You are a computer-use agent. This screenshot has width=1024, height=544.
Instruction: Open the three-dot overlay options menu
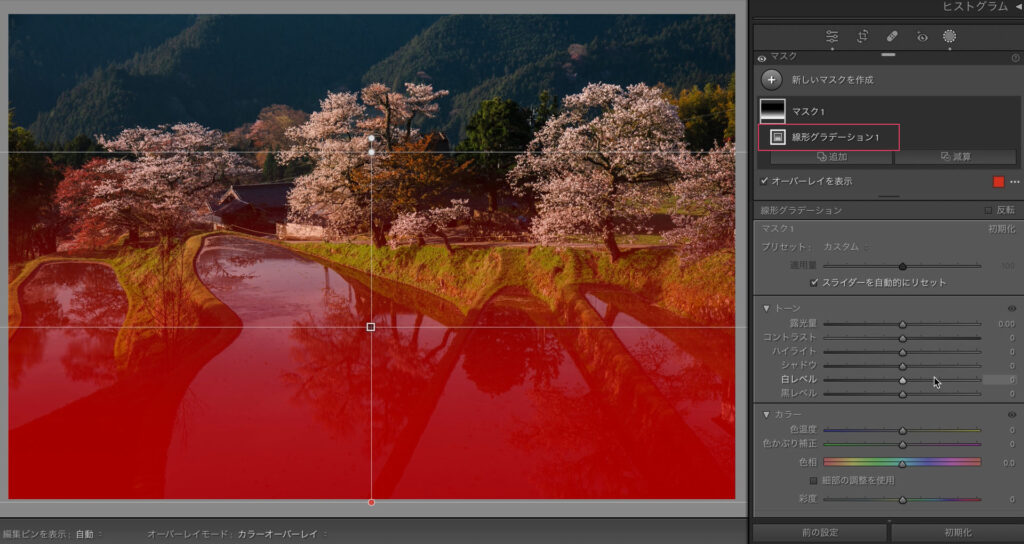tap(1015, 182)
